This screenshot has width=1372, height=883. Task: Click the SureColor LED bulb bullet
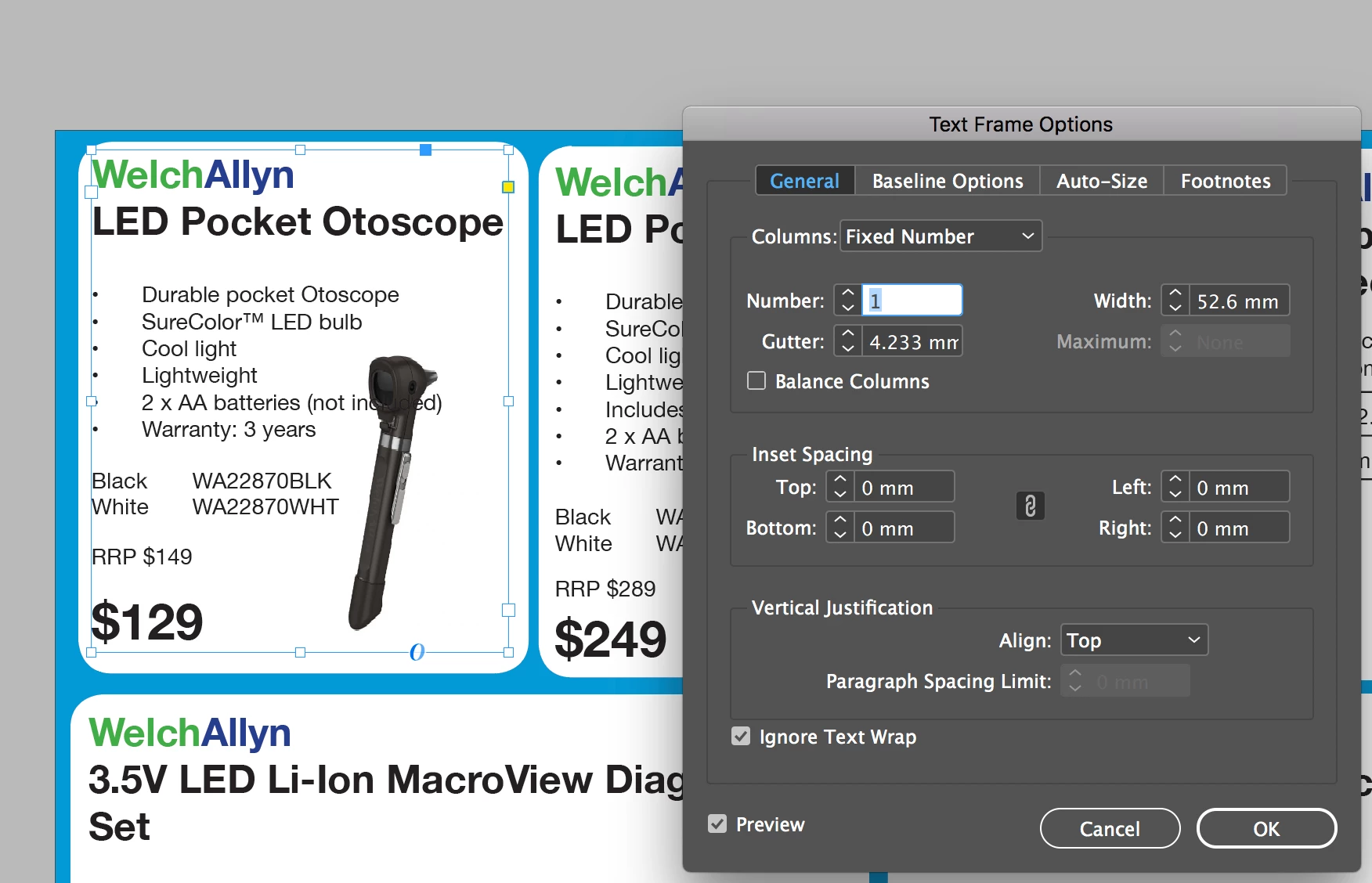tap(251, 322)
